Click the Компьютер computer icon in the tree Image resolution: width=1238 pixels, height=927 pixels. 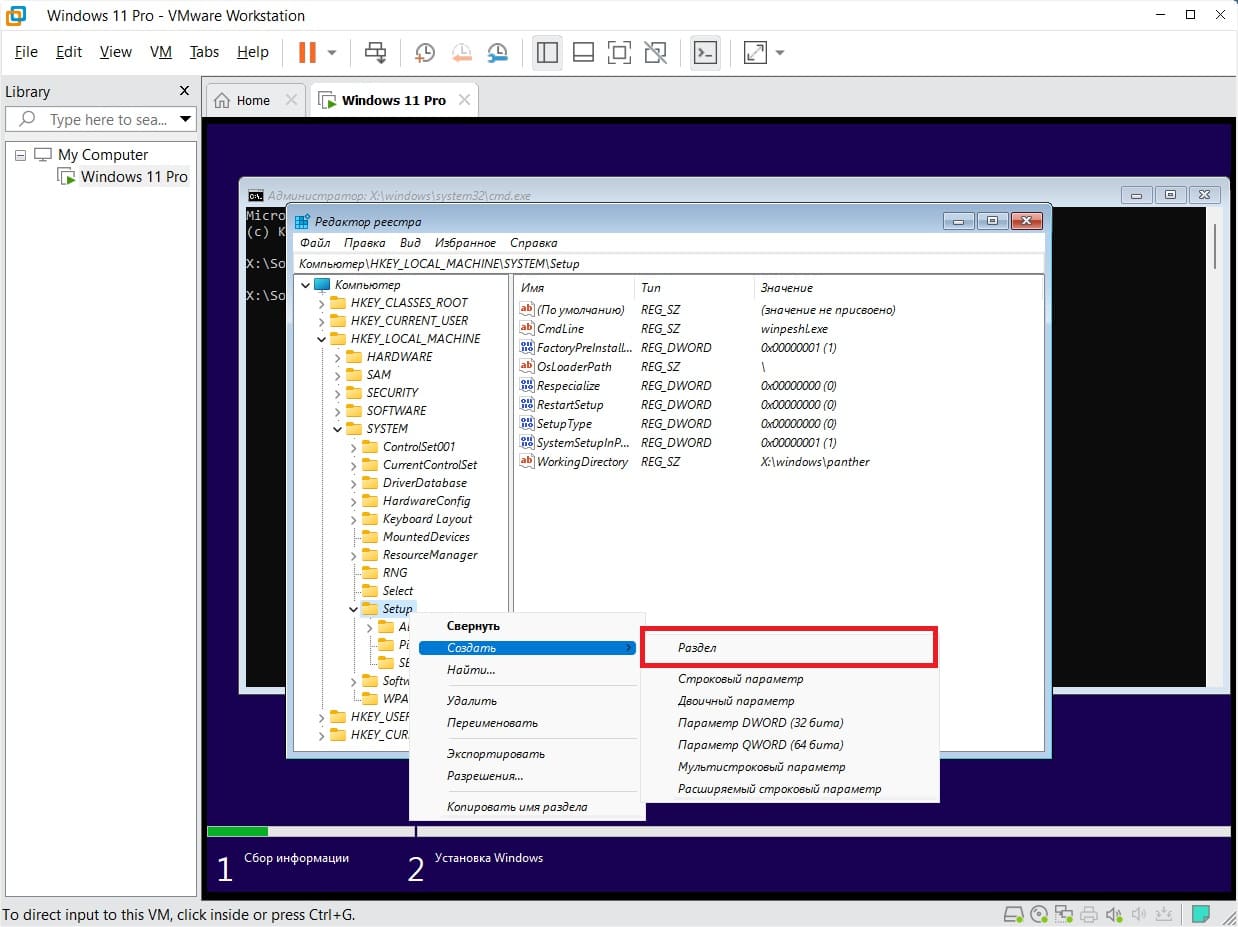[x=322, y=285]
